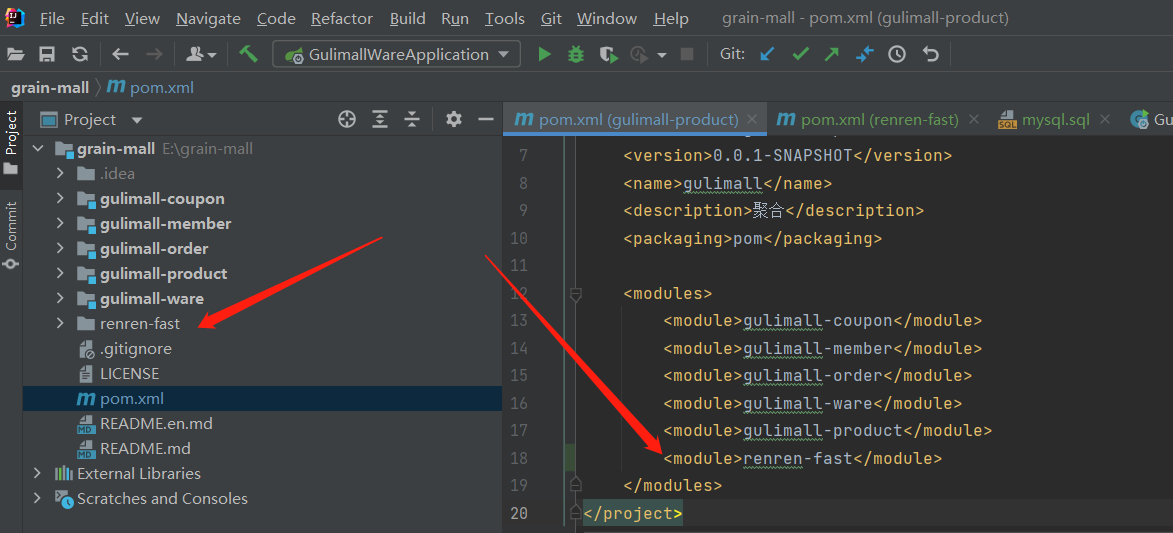
Task: Open the File menu
Action: tap(52, 19)
